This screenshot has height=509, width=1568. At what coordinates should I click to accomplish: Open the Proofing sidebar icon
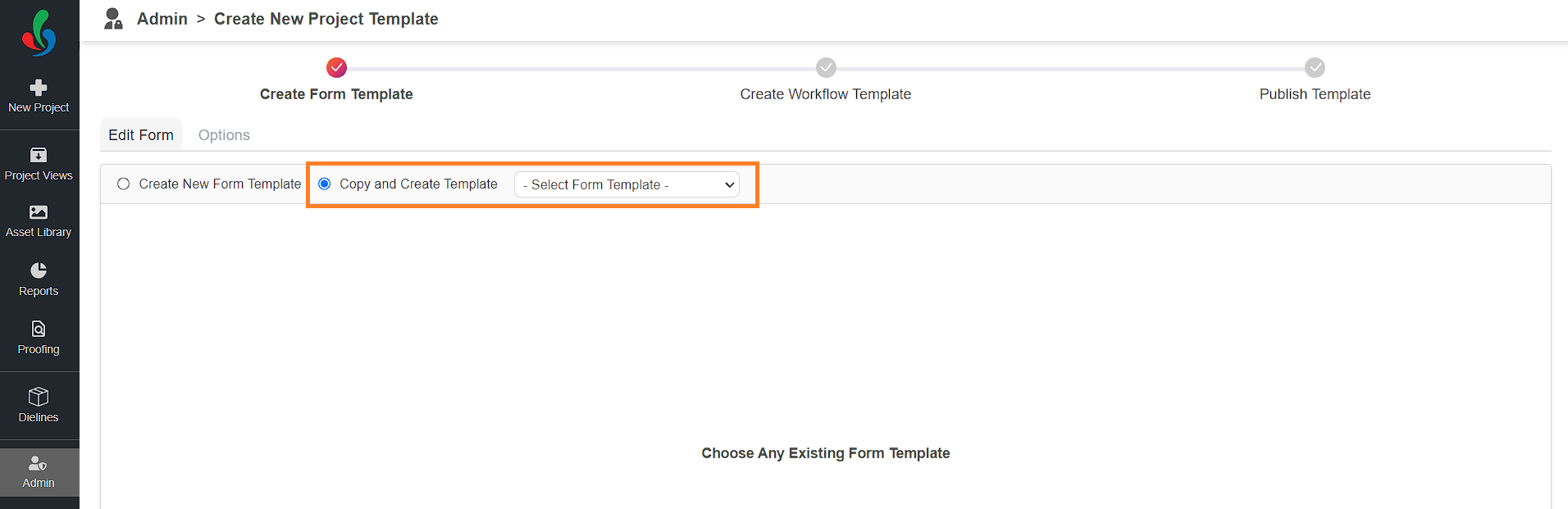pos(39,329)
